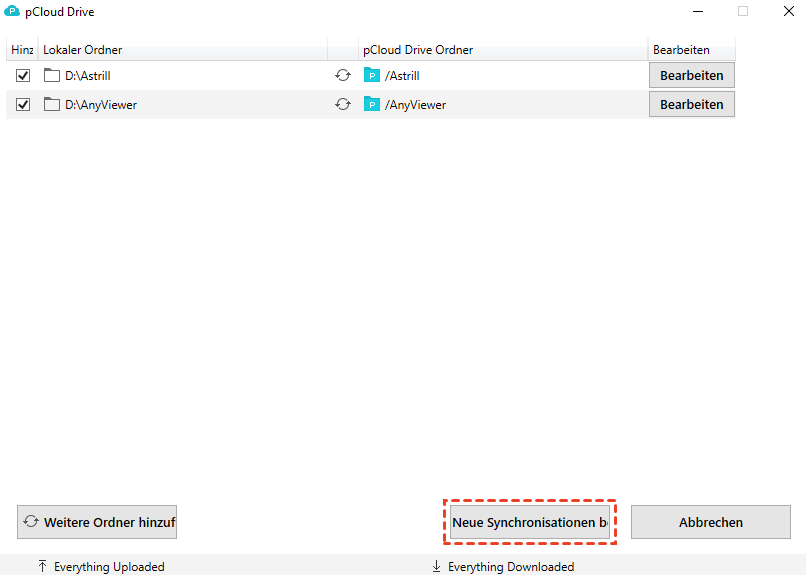Screen dimensions: 806x575
Task: Click the sync arrows icon in the AnyViewer row
Action: point(343,104)
